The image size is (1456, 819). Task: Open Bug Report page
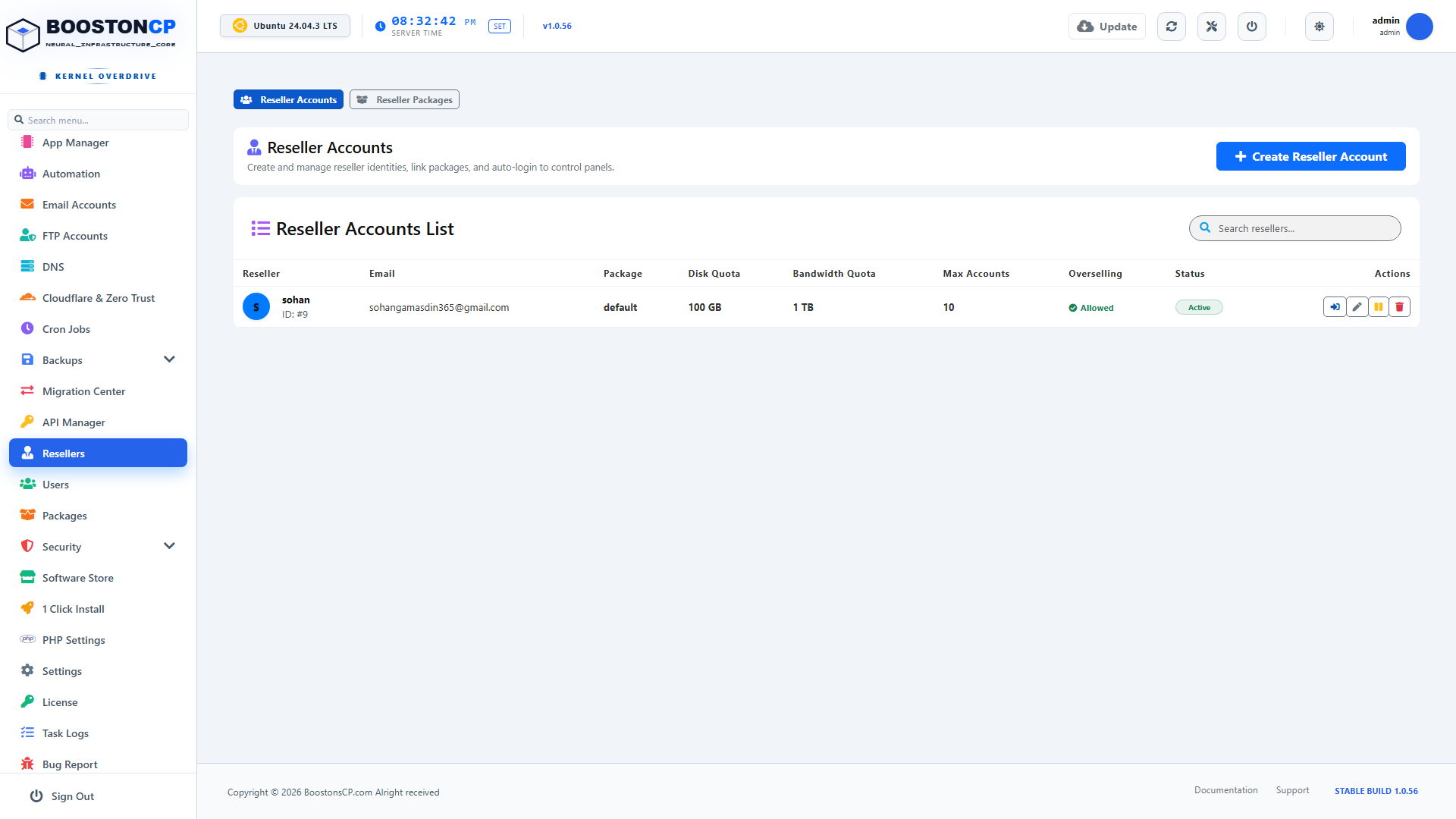point(98,764)
